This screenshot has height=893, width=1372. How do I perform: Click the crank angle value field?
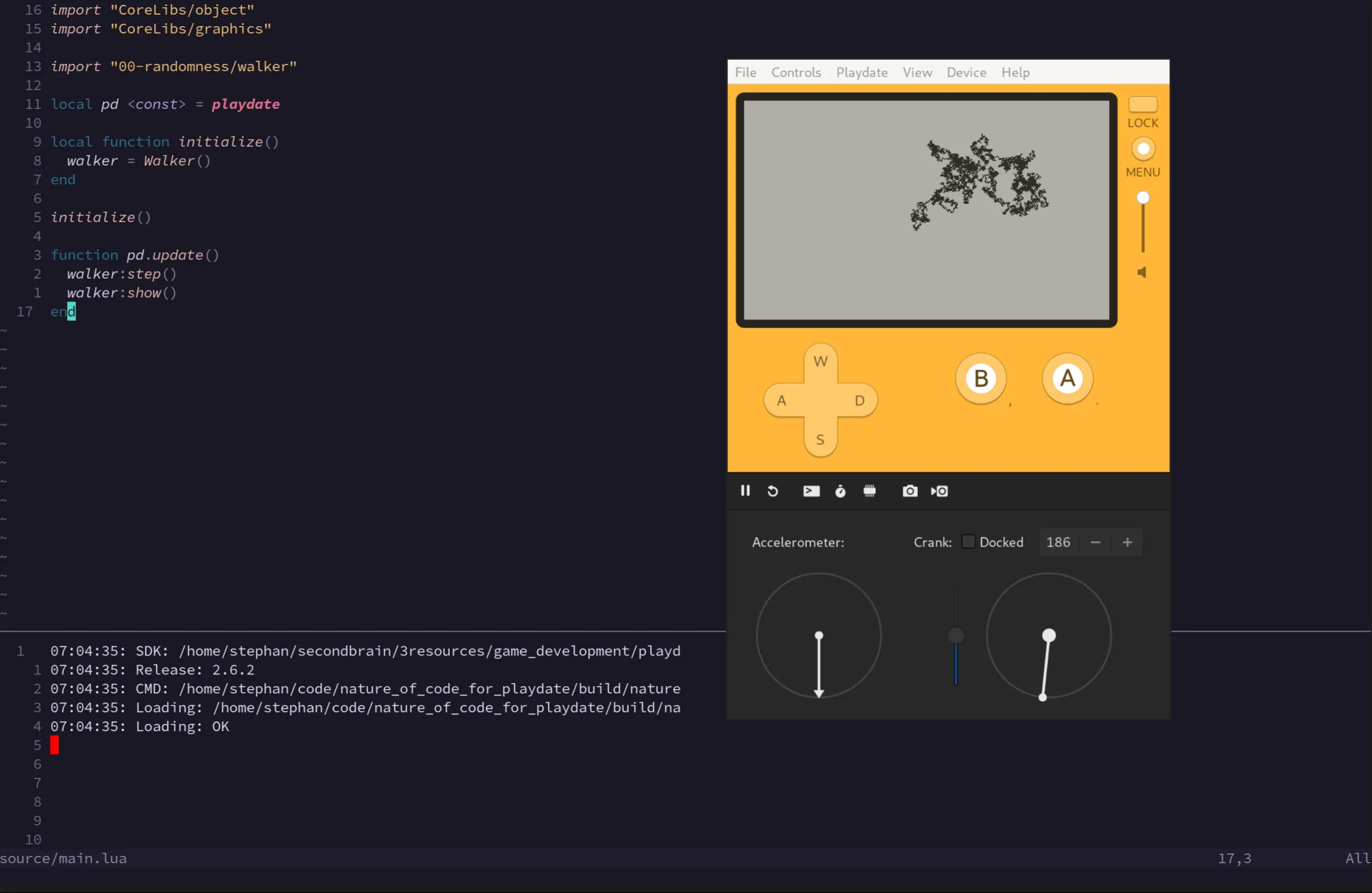(1059, 542)
